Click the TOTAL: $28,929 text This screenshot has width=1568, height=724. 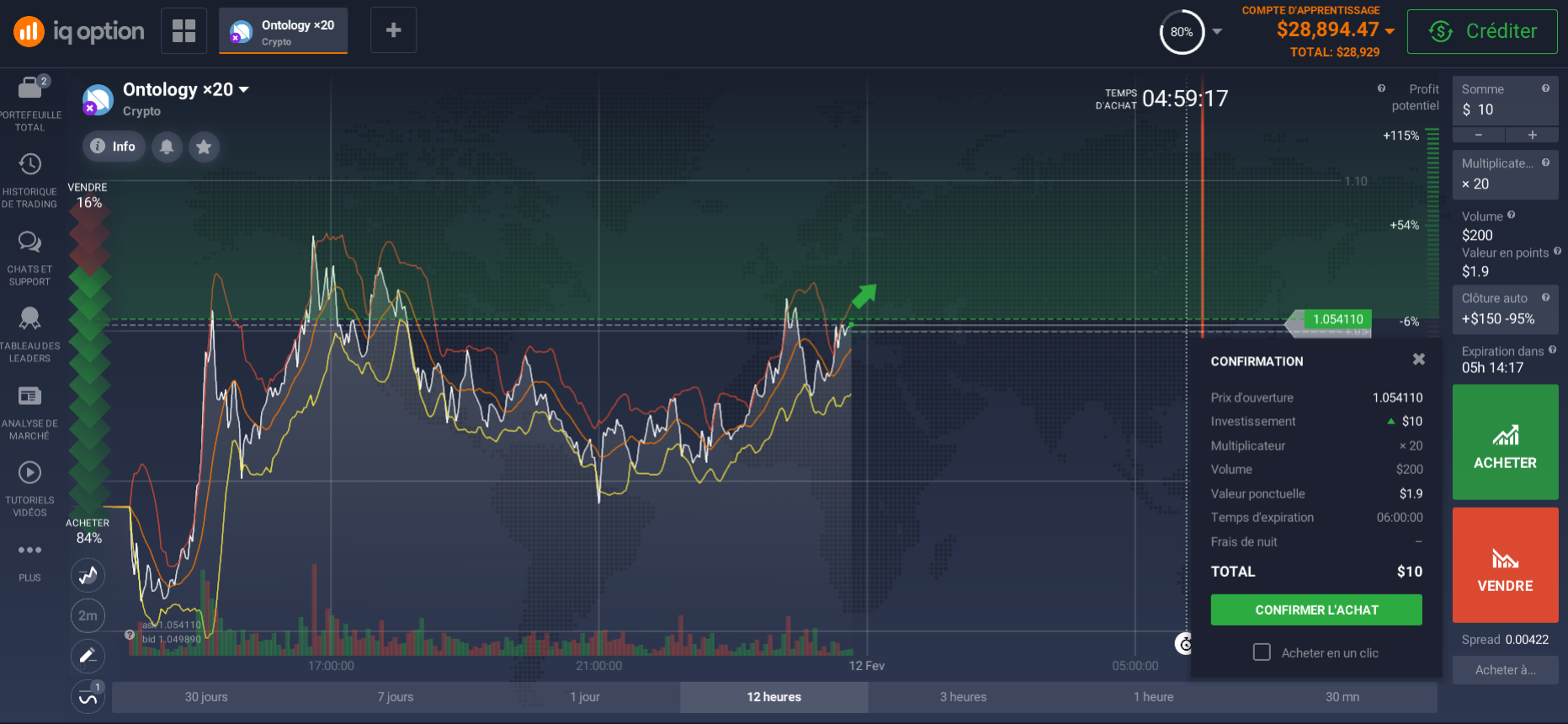coord(1334,52)
